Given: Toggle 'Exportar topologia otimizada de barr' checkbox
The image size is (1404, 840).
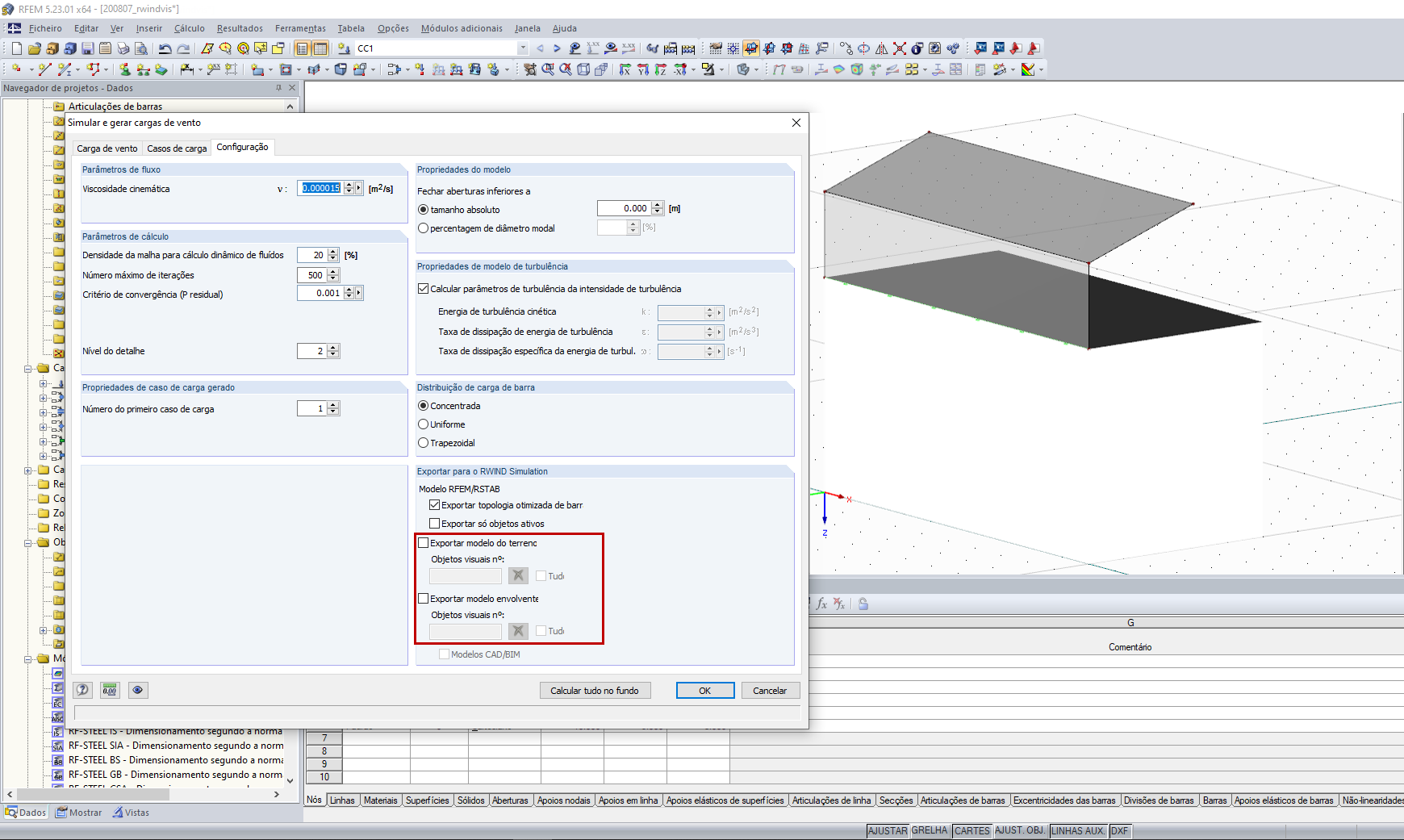Looking at the screenshot, I should tap(435, 505).
